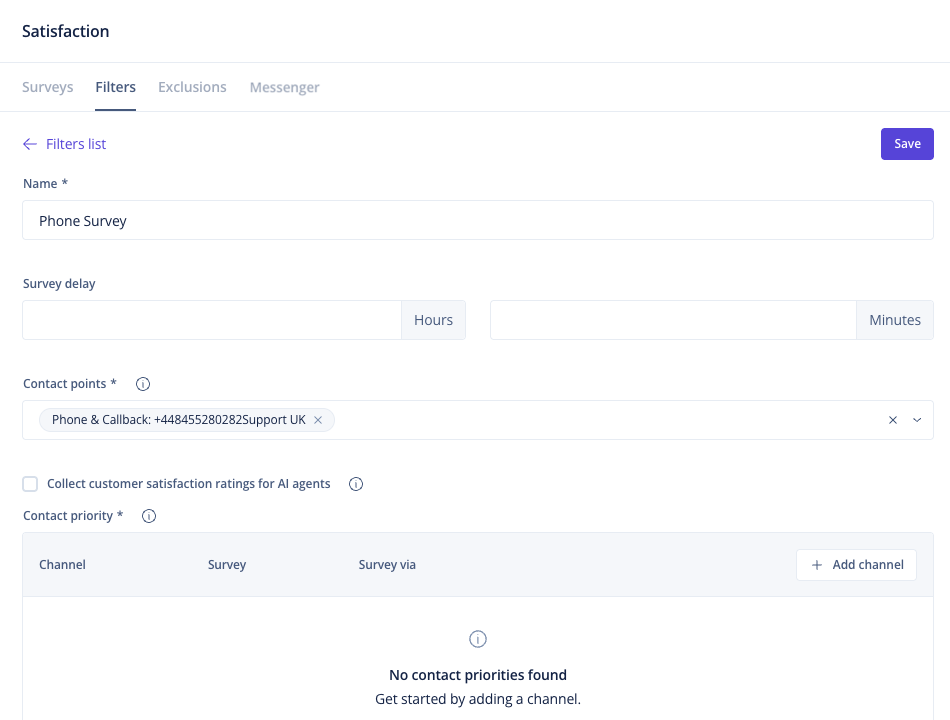
Task: Click the Survey column header
Action: click(x=227, y=565)
